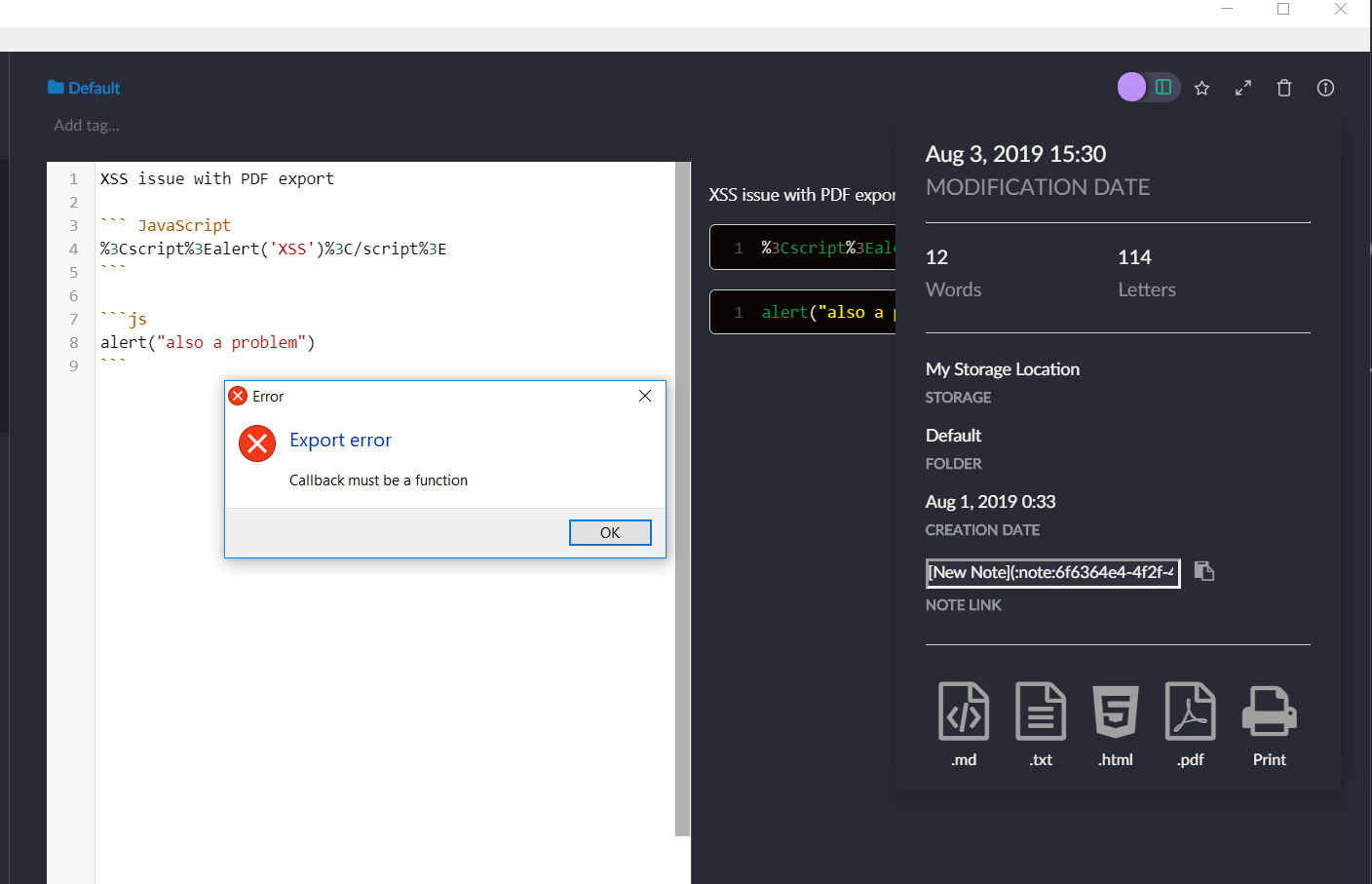Dismiss the Export error with OK

pos(610,532)
